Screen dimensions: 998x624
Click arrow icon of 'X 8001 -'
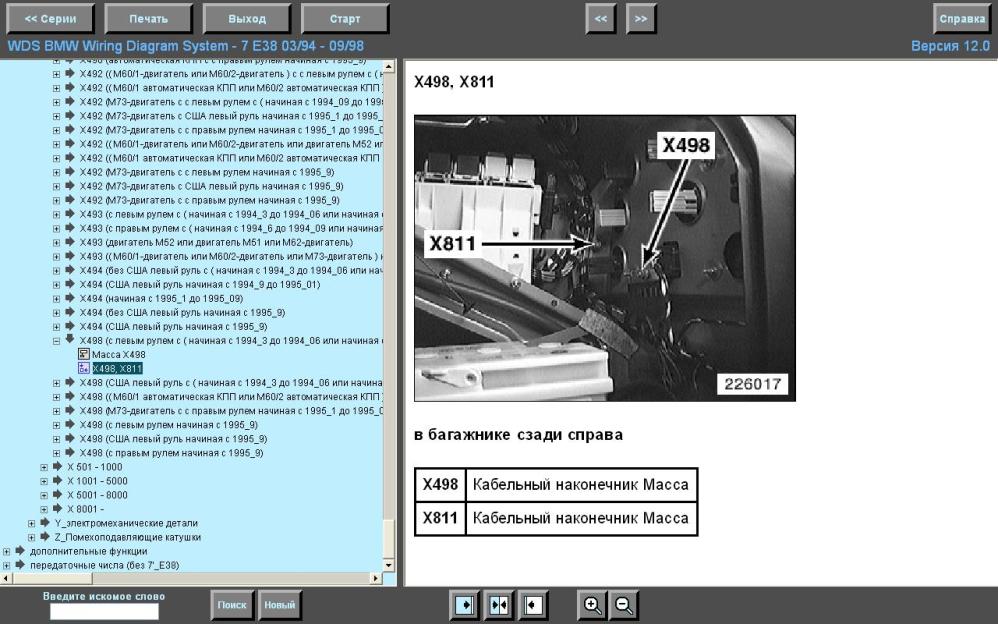[x=57, y=508]
